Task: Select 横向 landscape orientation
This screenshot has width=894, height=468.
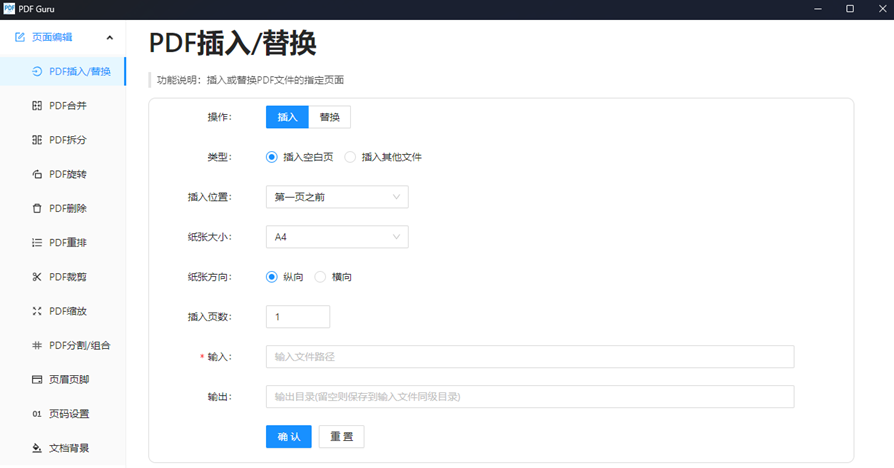Action: pyautogui.click(x=321, y=277)
